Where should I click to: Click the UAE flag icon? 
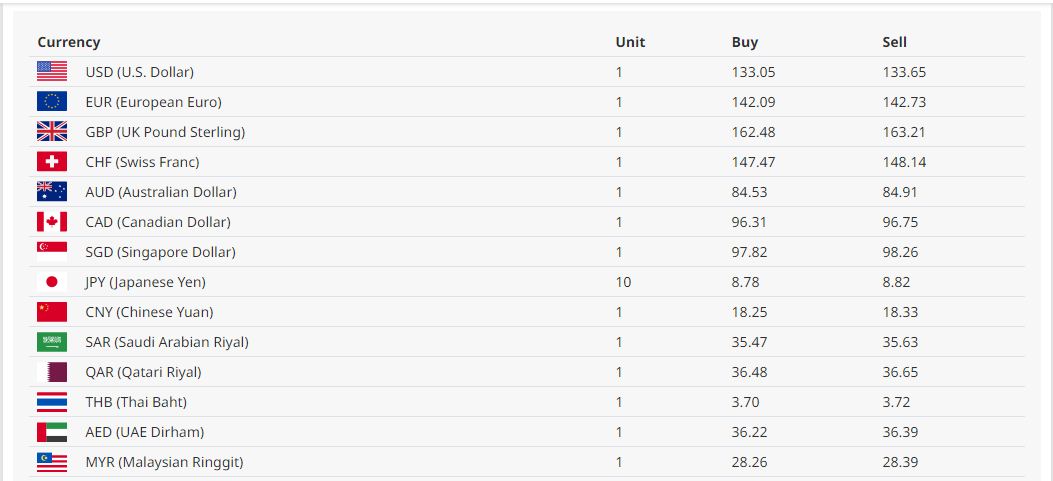coord(52,432)
